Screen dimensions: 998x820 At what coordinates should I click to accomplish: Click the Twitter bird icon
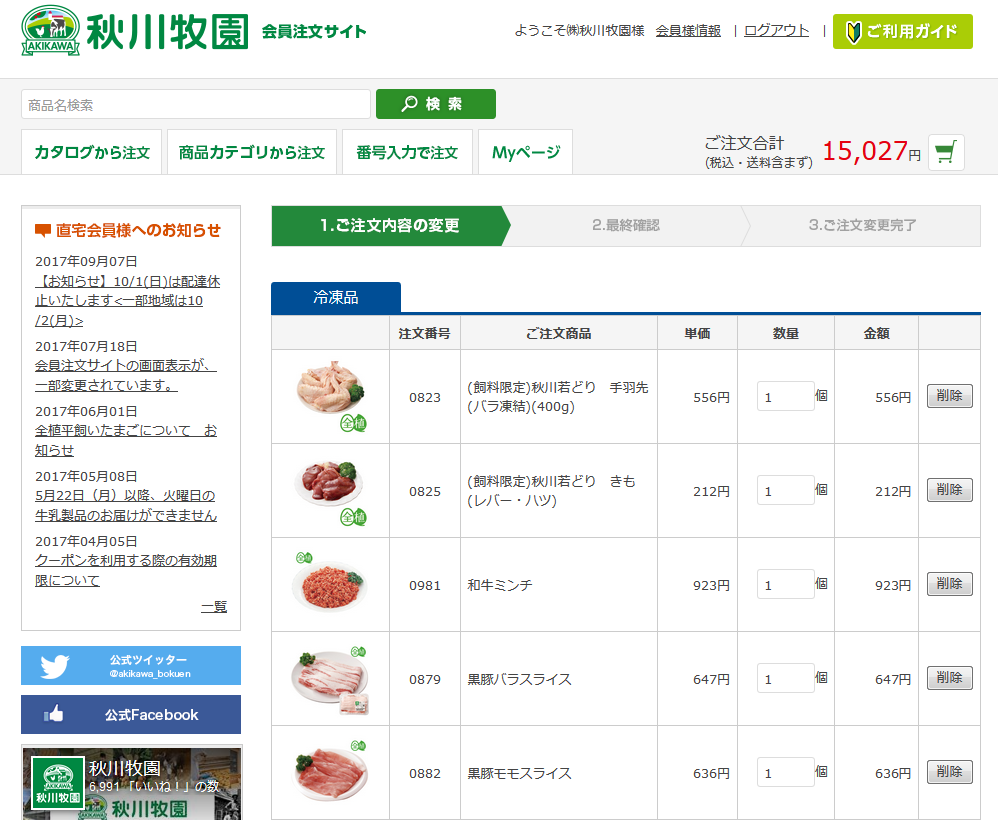pyautogui.click(x=55, y=667)
